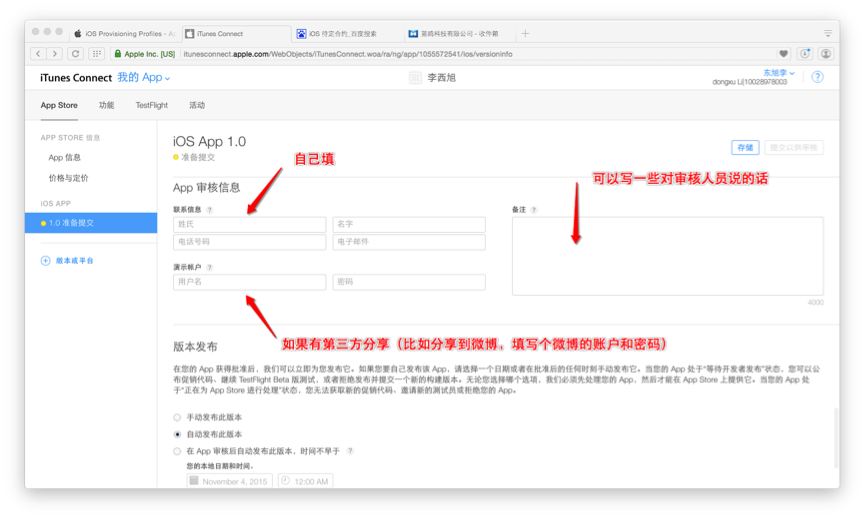Click the iTunes Connect logo text
865x519 pixels.
click(76, 78)
